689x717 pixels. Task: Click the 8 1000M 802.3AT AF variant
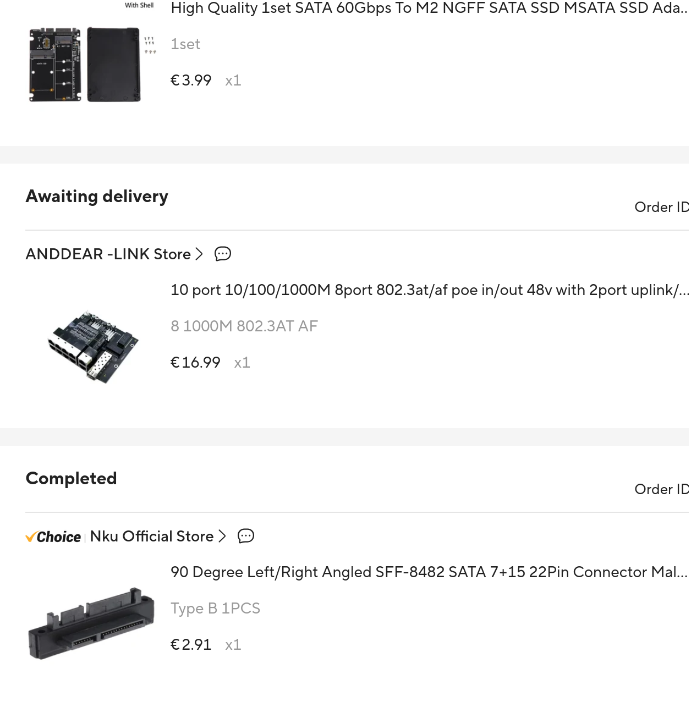pyautogui.click(x=244, y=326)
